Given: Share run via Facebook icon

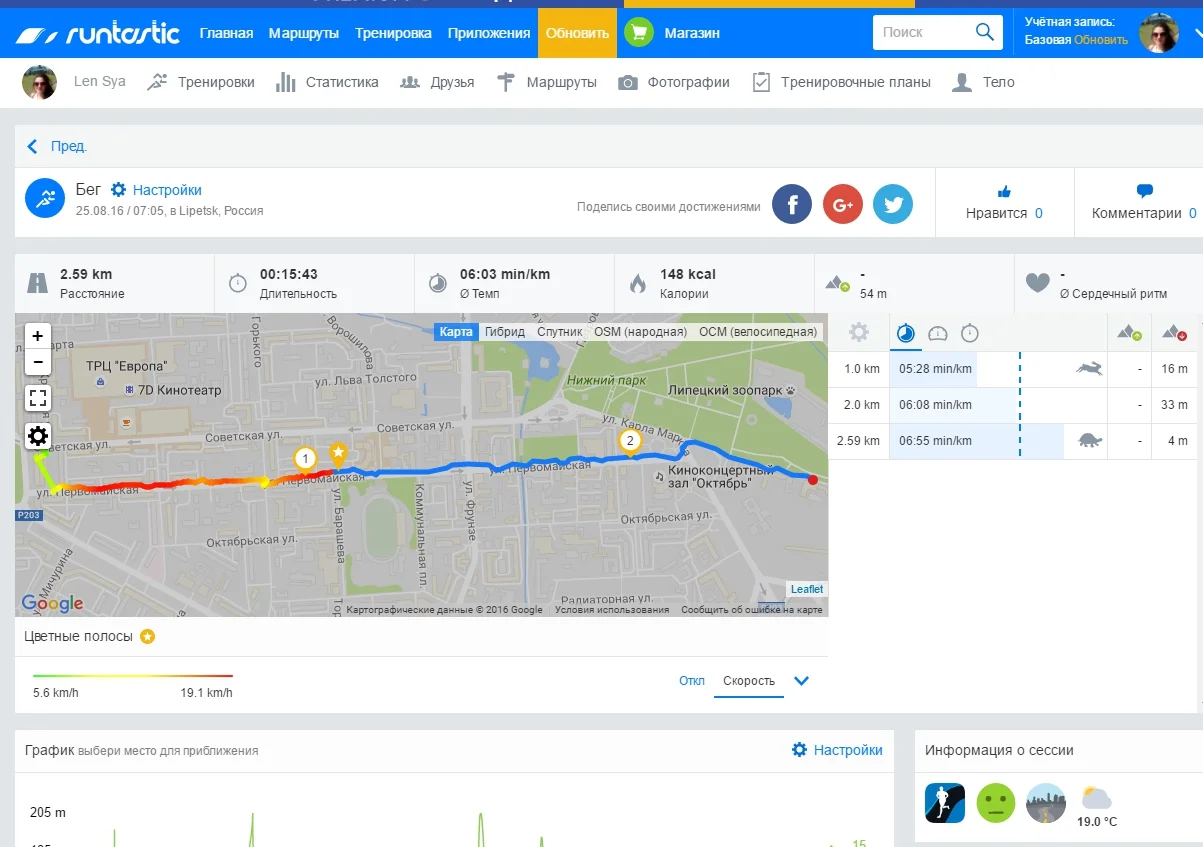Looking at the screenshot, I should coord(792,204).
